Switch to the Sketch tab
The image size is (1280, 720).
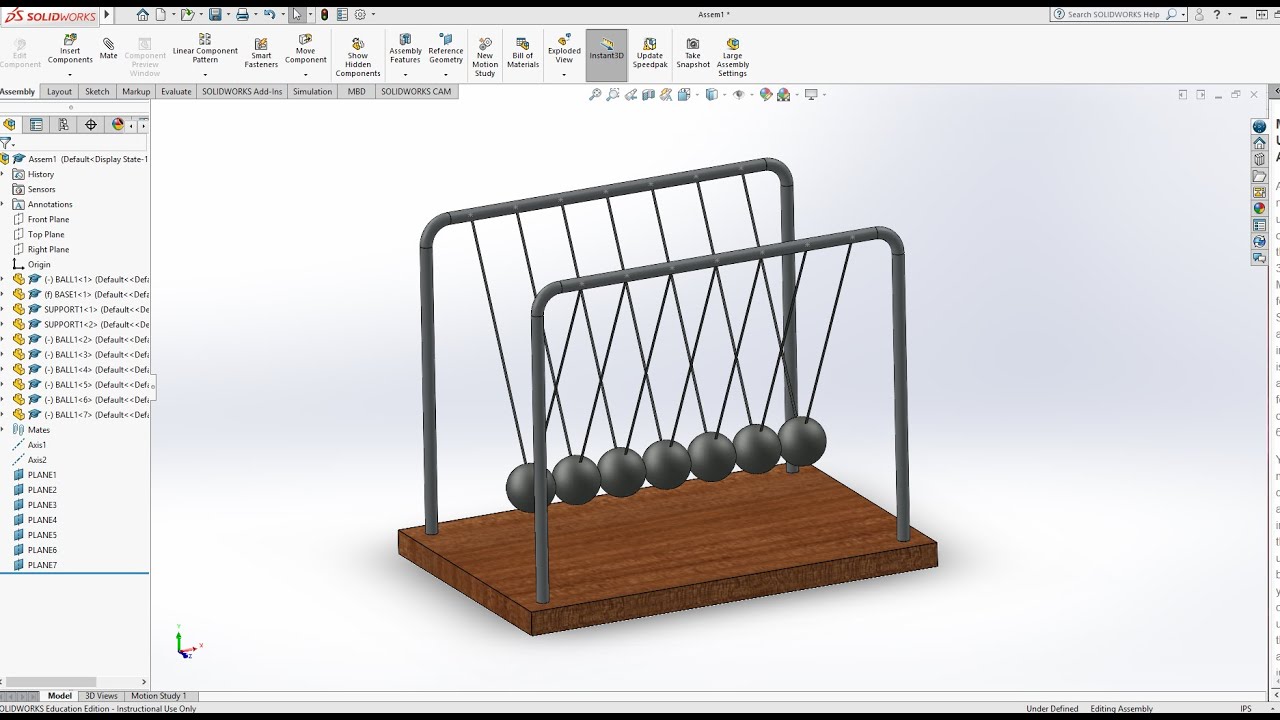click(x=97, y=91)
